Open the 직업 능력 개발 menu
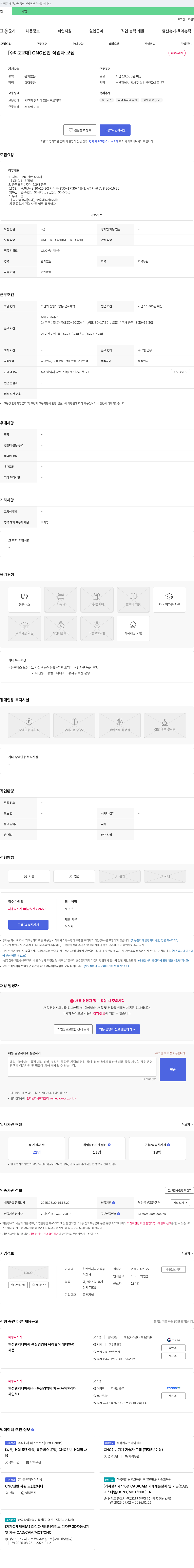This screenshot has width=194, height=1568. (x=133, y=31)
